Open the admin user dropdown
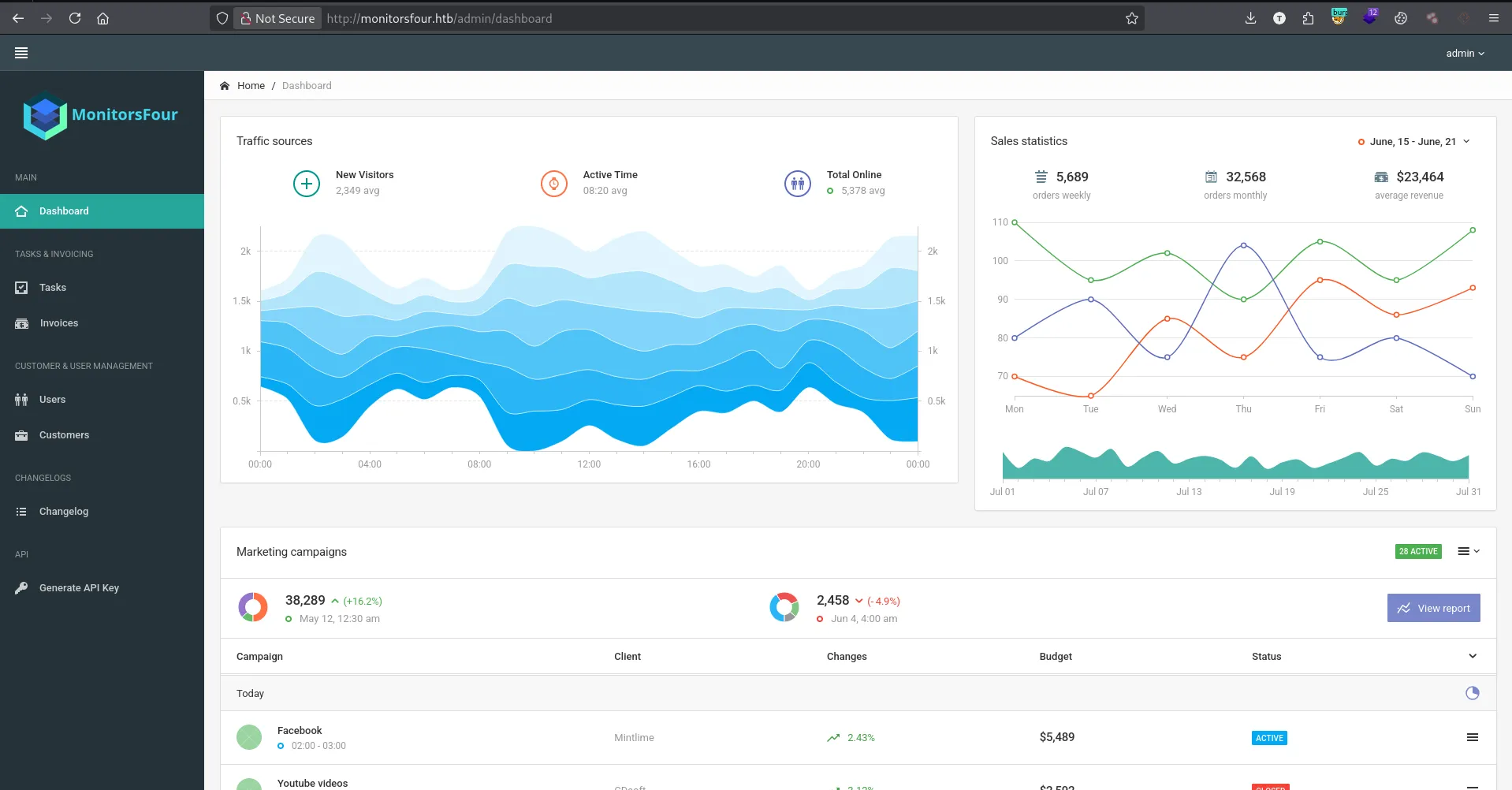Image resolution: width=1512 pixels, height=790 pixels. pyautogui.click(x=1464, y=53)
